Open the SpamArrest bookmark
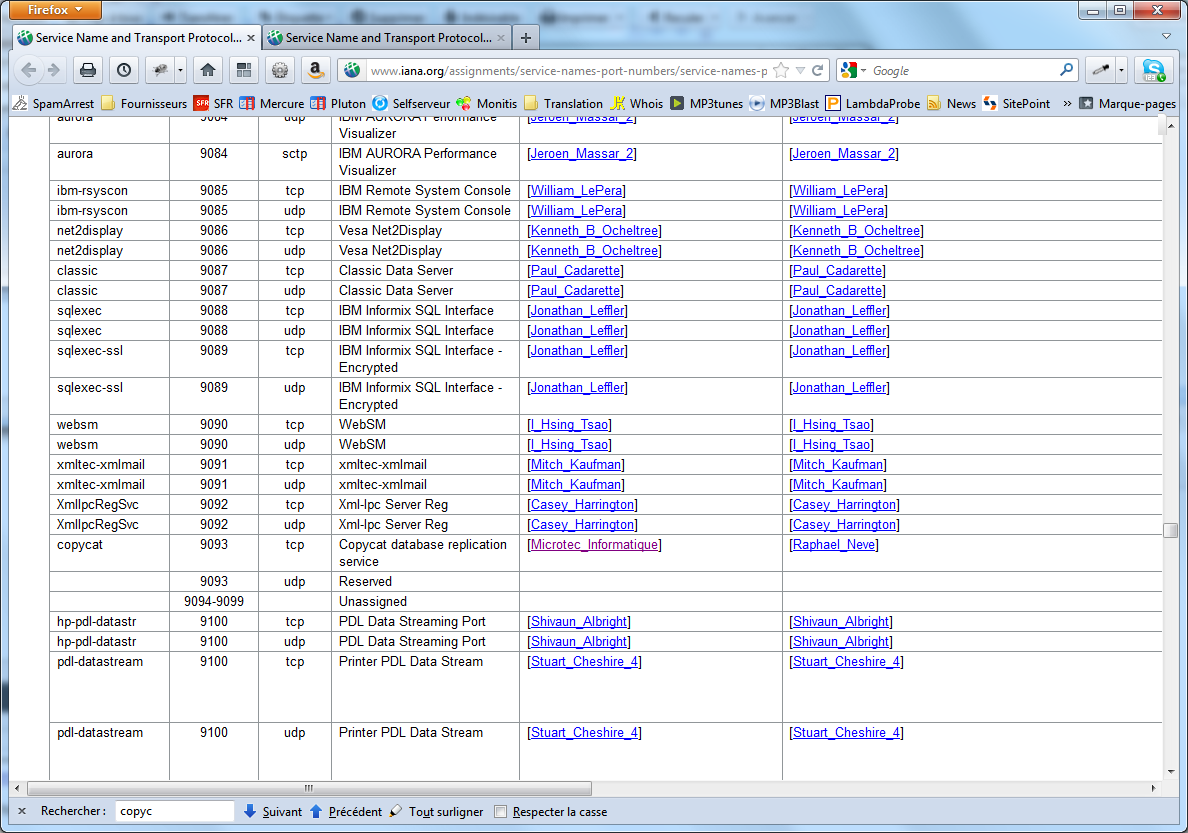Image resolution: width=1188 pixels, height=833 pixels. [53, 104]
